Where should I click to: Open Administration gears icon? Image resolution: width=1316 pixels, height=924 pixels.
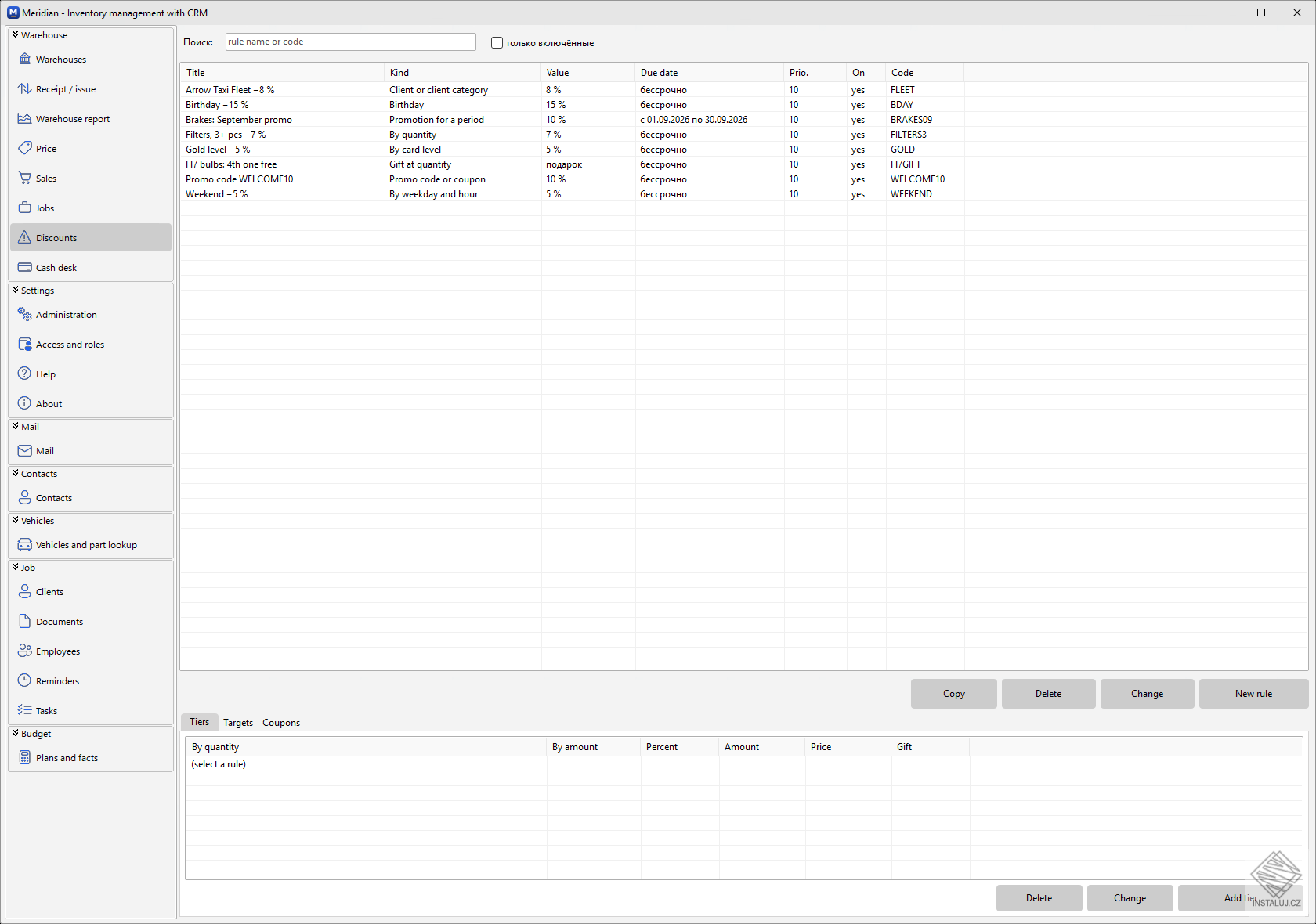25,315
